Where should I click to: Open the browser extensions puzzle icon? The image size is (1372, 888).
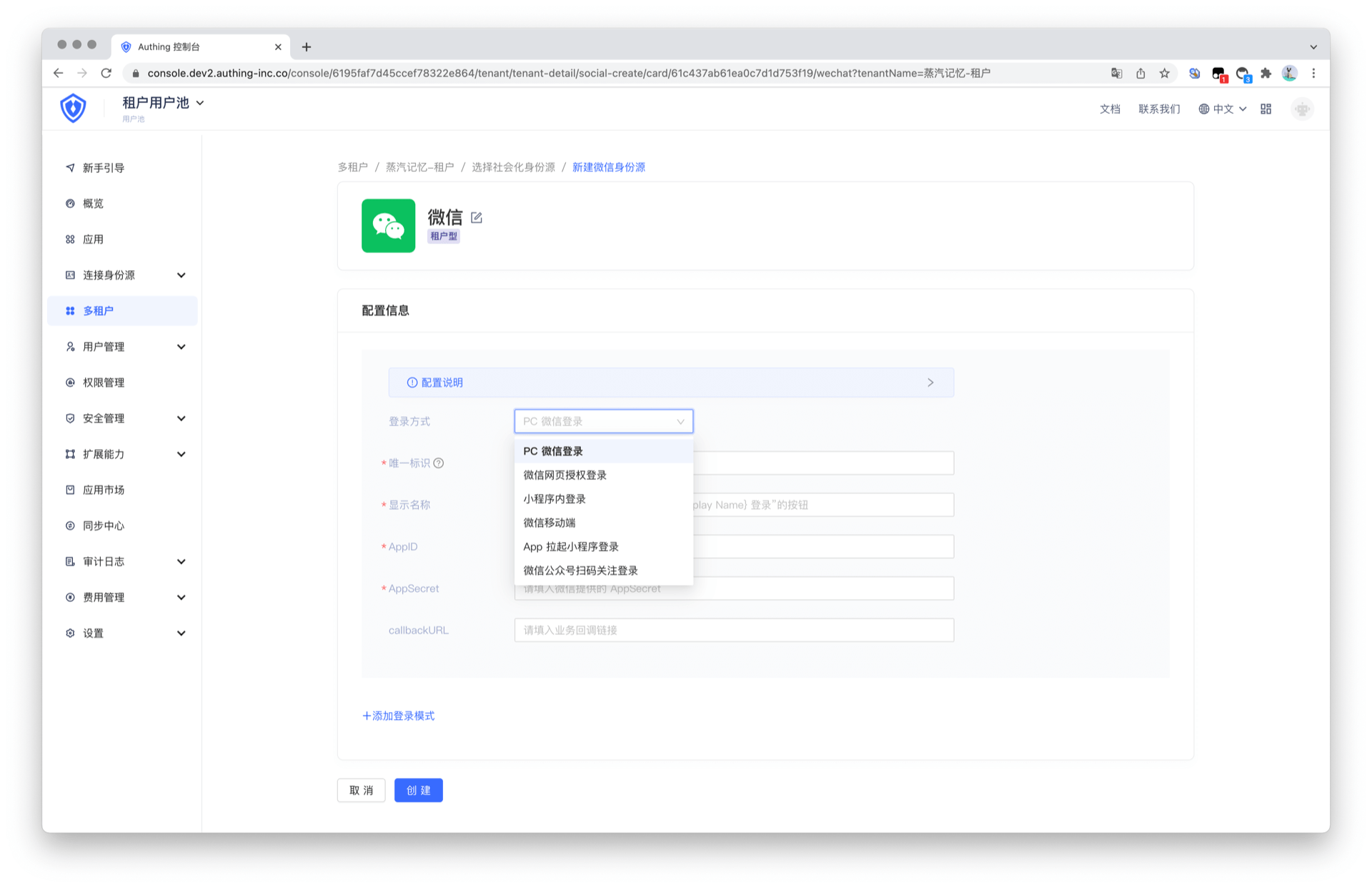point(1266,73)
